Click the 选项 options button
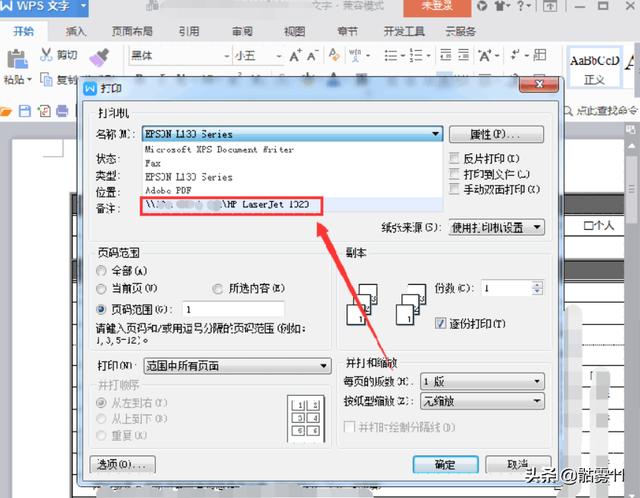Viewport: 640px width, 498px height. pos(122,465)
